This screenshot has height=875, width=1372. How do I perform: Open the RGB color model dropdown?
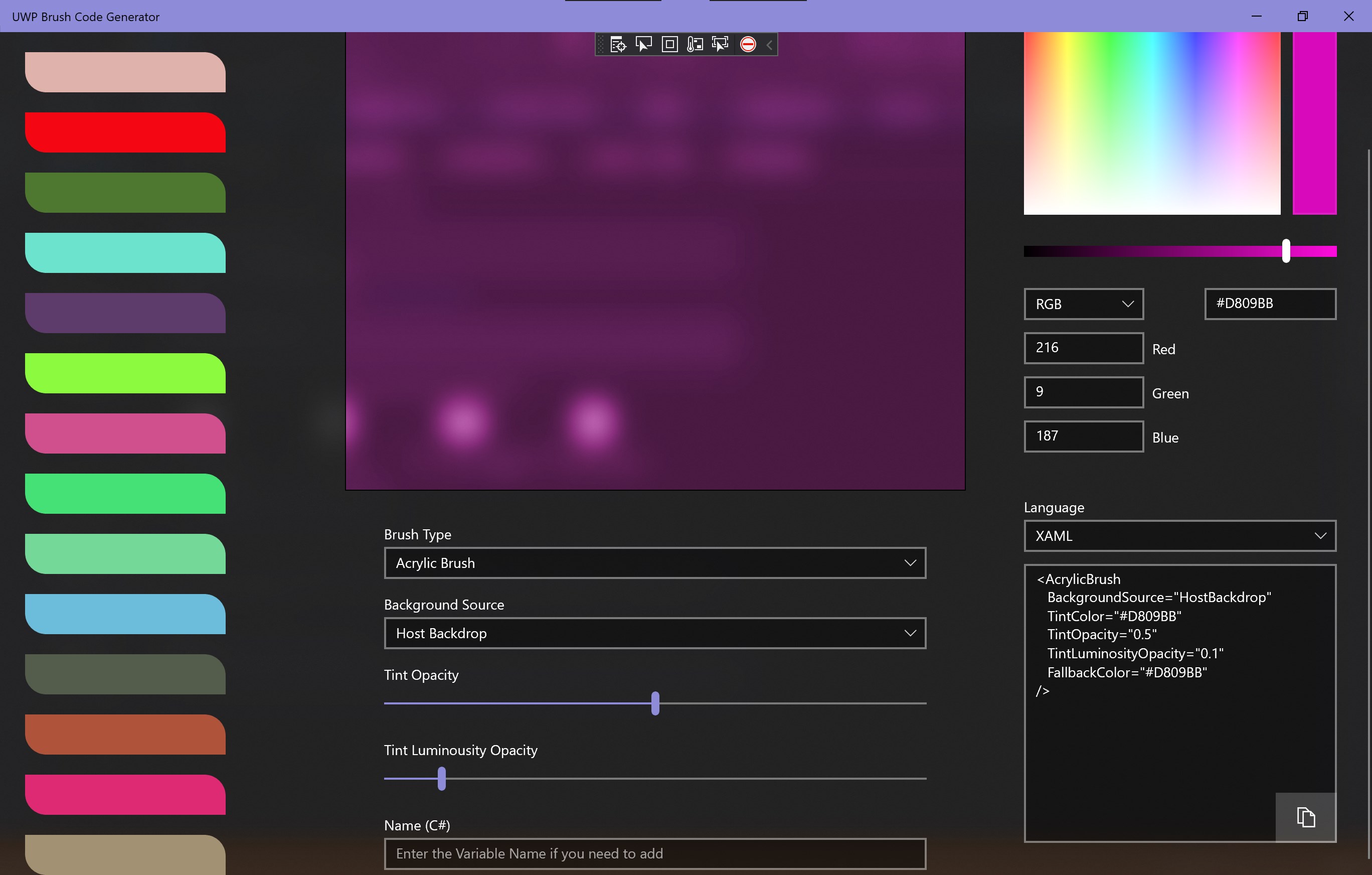click(x=1083, y=304)
